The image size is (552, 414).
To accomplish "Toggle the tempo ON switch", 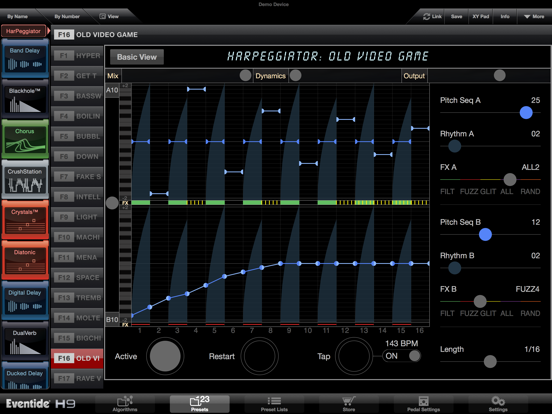I will click(402, 356).
